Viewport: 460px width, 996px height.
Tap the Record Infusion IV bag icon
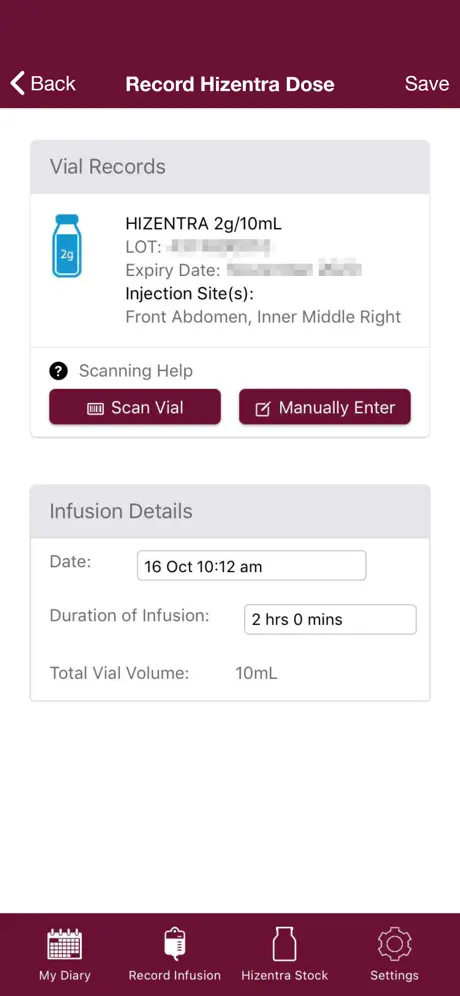point(174,943)
